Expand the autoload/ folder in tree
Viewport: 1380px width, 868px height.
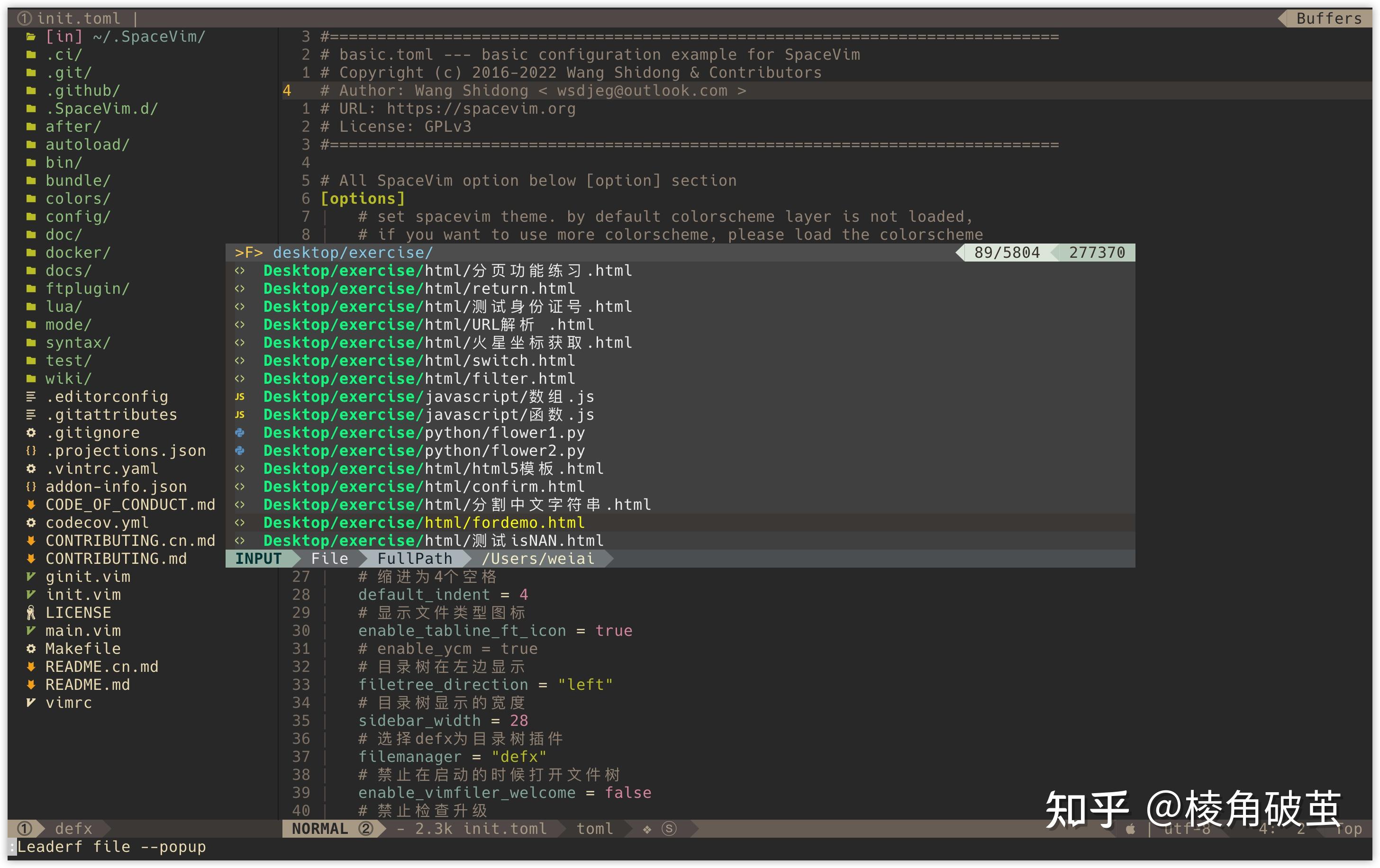[x=87, y=145]
